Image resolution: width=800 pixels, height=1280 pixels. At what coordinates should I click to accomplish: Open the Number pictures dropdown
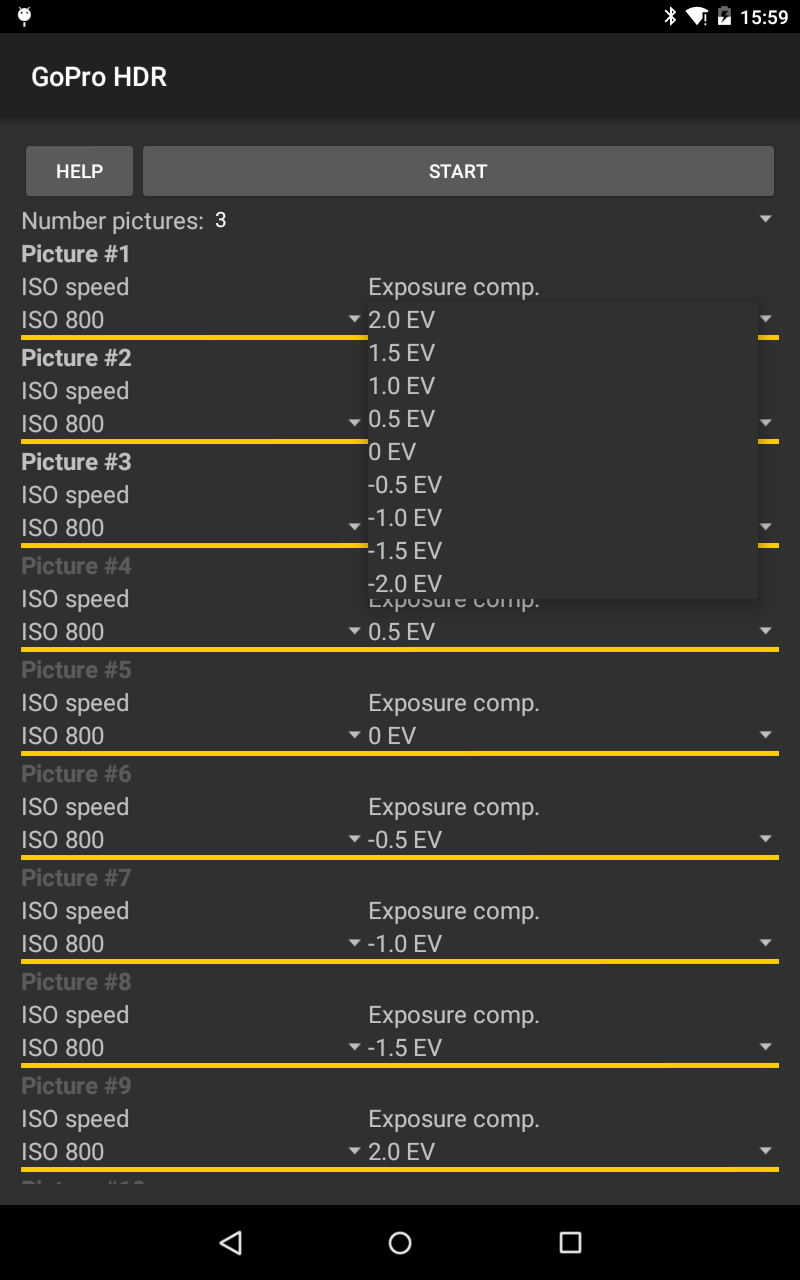tap(490, 220)
